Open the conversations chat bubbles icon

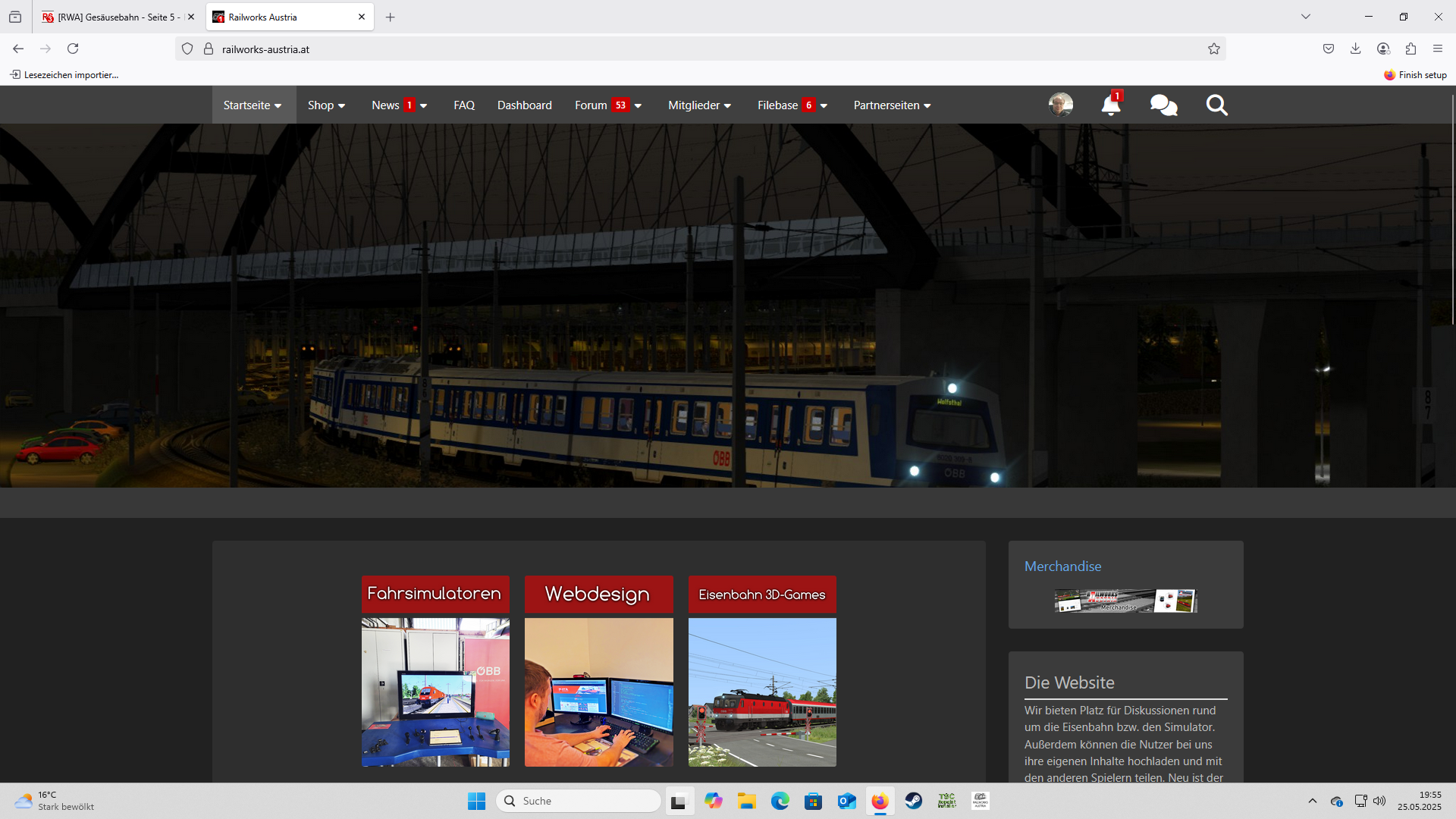1163,105
